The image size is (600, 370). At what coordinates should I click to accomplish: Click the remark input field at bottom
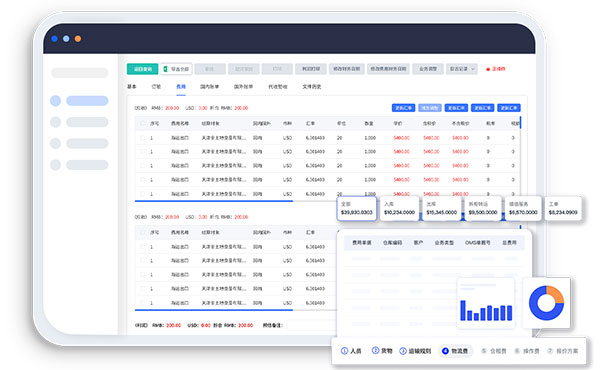pyautogui.click(x=311, y=325)
